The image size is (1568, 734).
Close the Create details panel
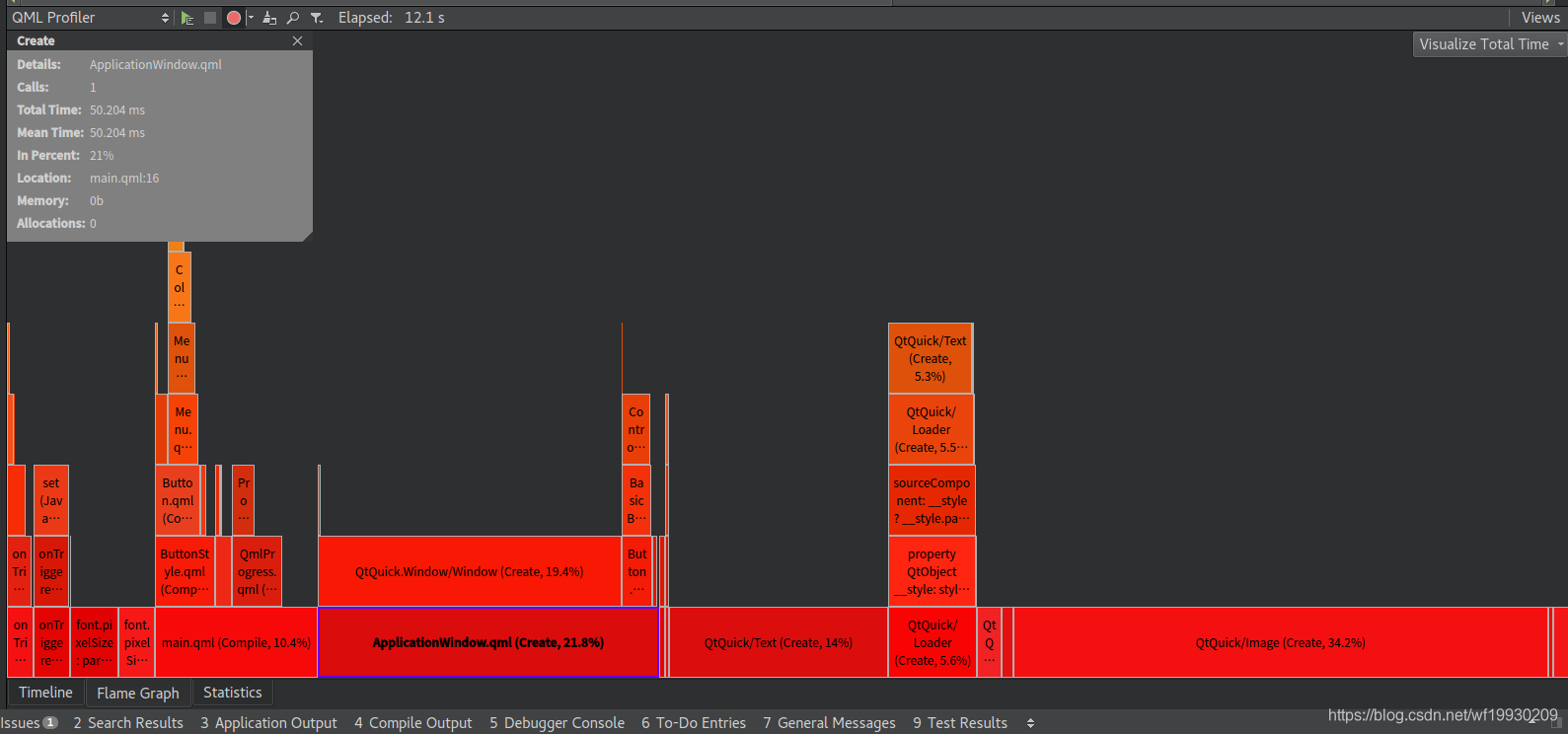pos(297,40)
